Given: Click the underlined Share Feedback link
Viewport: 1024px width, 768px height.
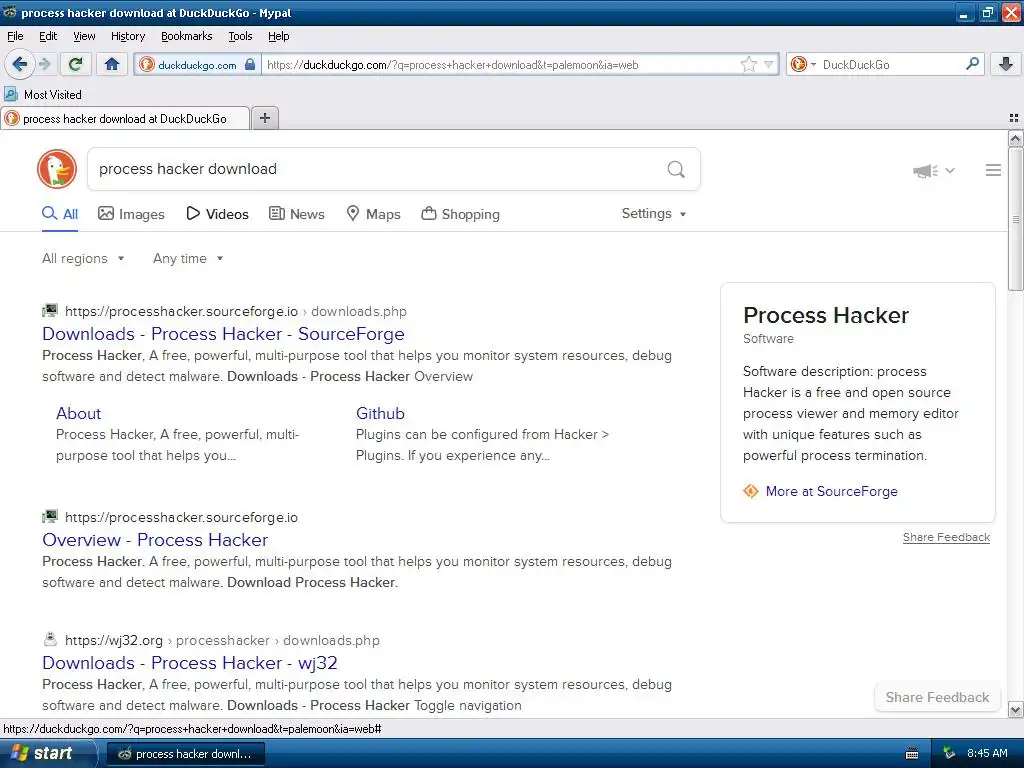Looking at the screenshot, I should pos(946,537).
